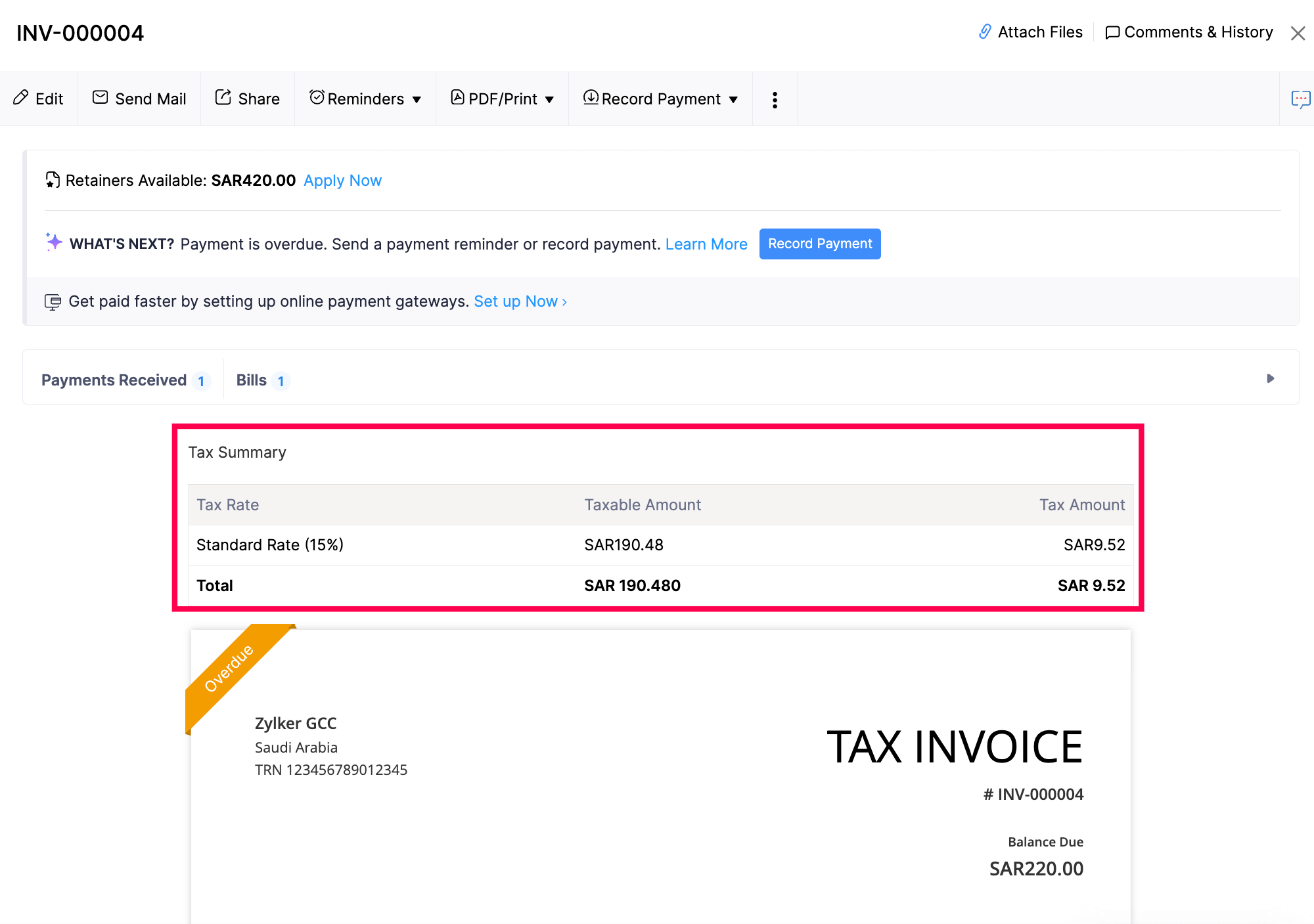Expand the panel arrow beside the tabs
The width and height of the screenshot is (1314, 924).
tap(1270, 379)
